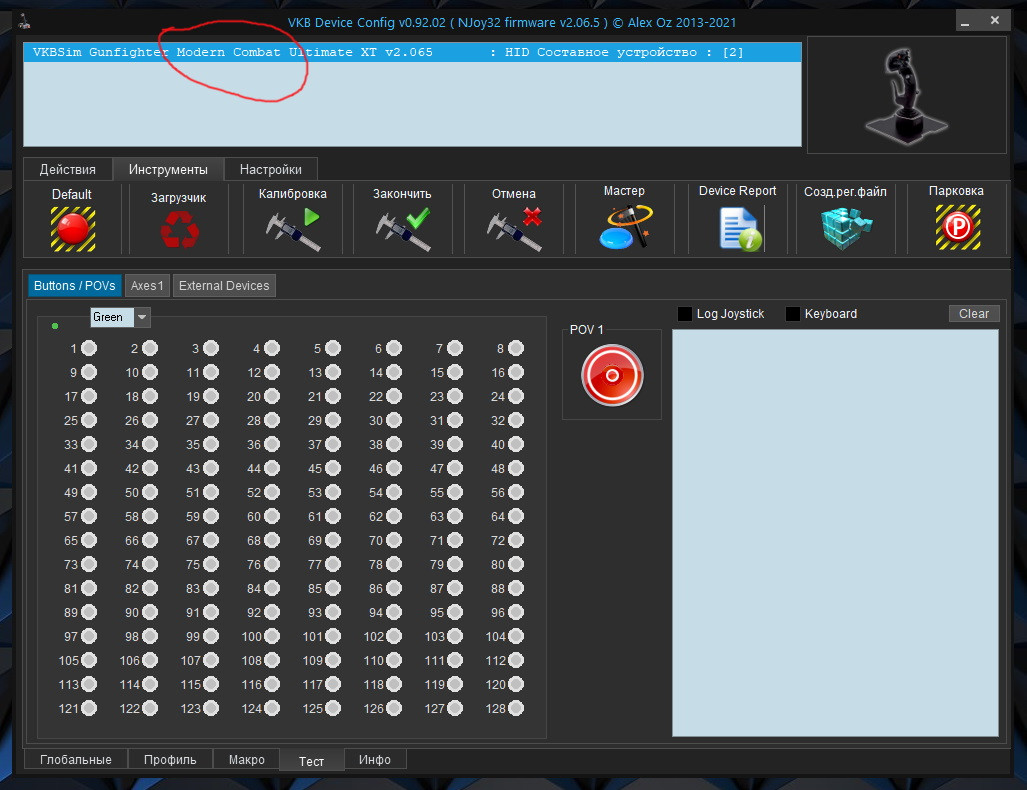The height and width of the screenshot is (790, 1027).
Task: Open the Действия tab
Action: tap(67, 170)
